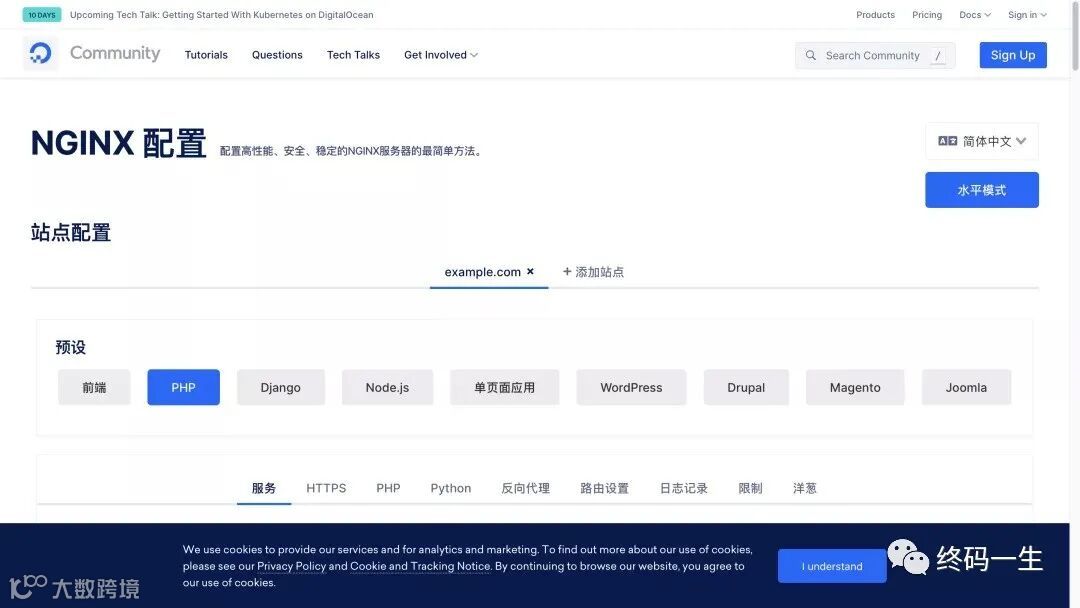Switch to the 日志记录 tab
The height and width of the screenshot is (608, 1080).
(x=683, y=488)
